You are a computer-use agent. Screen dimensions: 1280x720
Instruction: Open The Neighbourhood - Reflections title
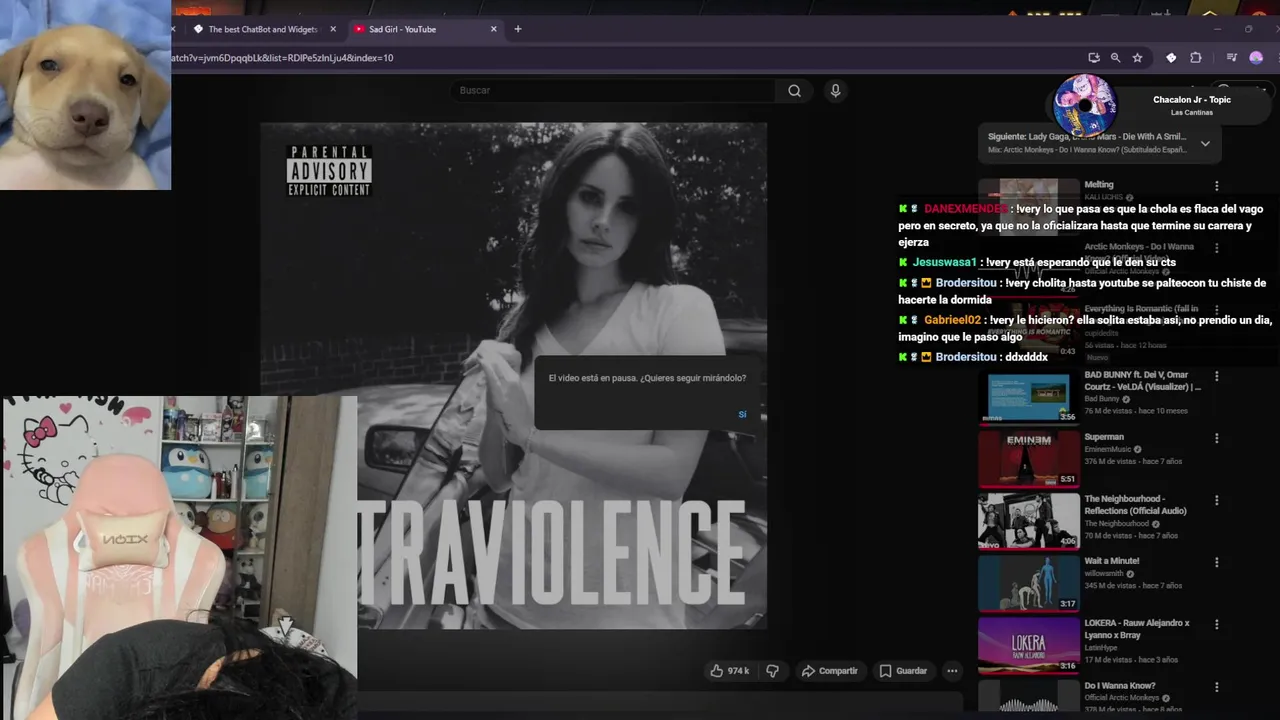[1136, 505]
